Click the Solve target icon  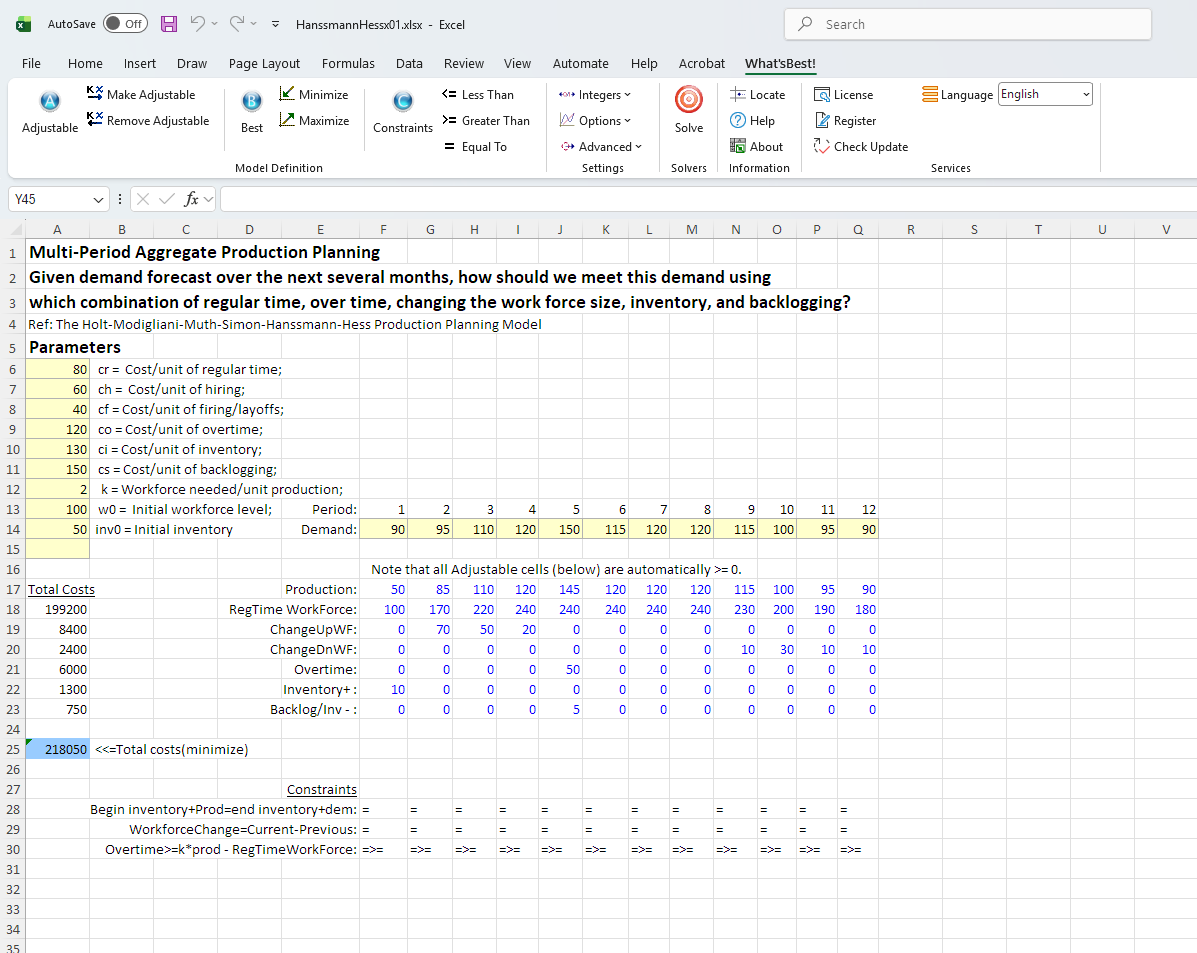(x=688, y=99)
